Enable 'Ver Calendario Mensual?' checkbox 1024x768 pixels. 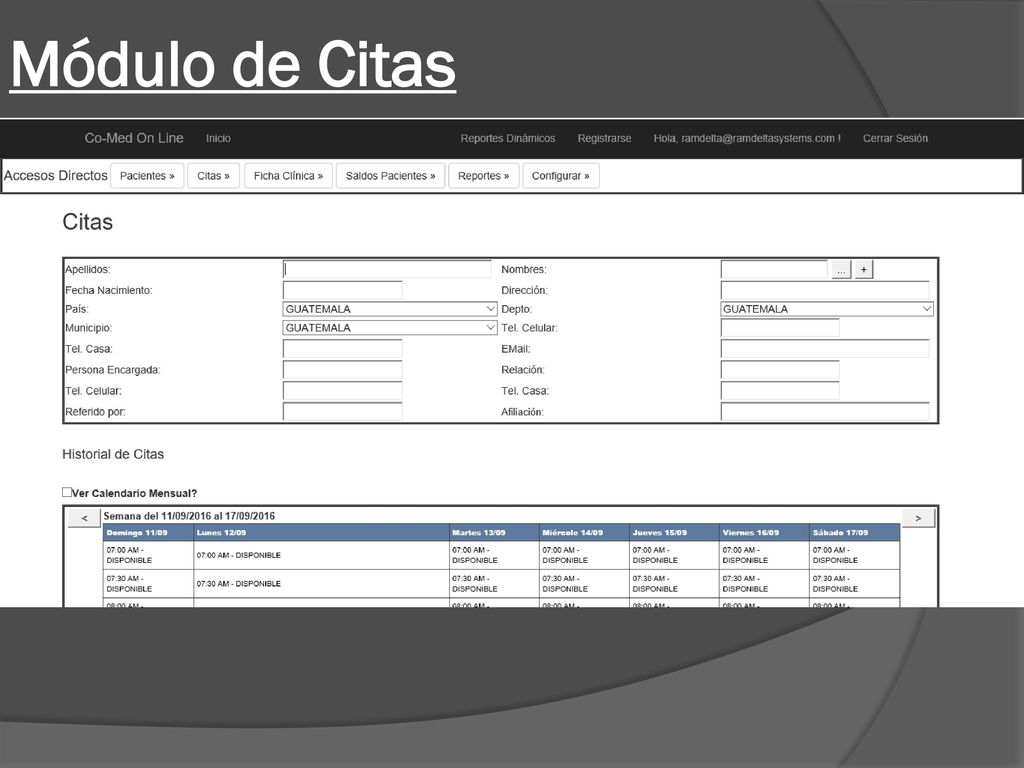pos(67,492)
